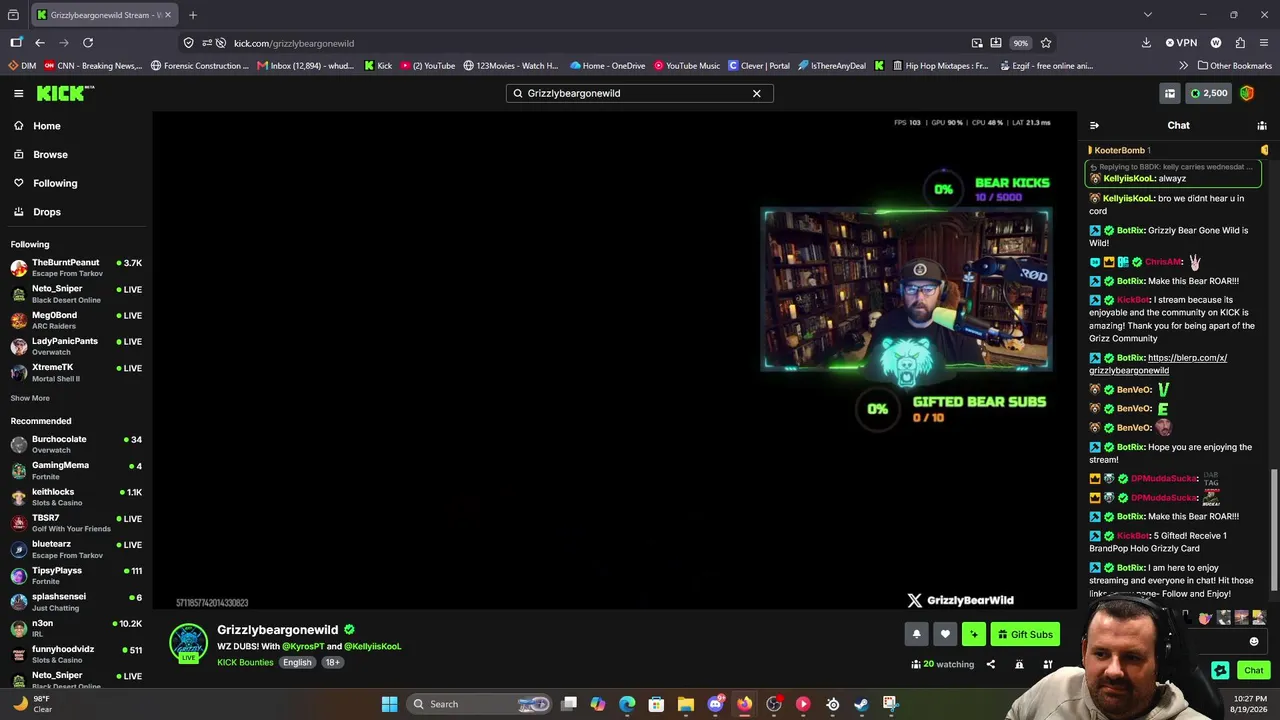Open Hip Hop Mixtapes bookmark
The height and width of the screenshot is (720, 1280).
[938, 66]
